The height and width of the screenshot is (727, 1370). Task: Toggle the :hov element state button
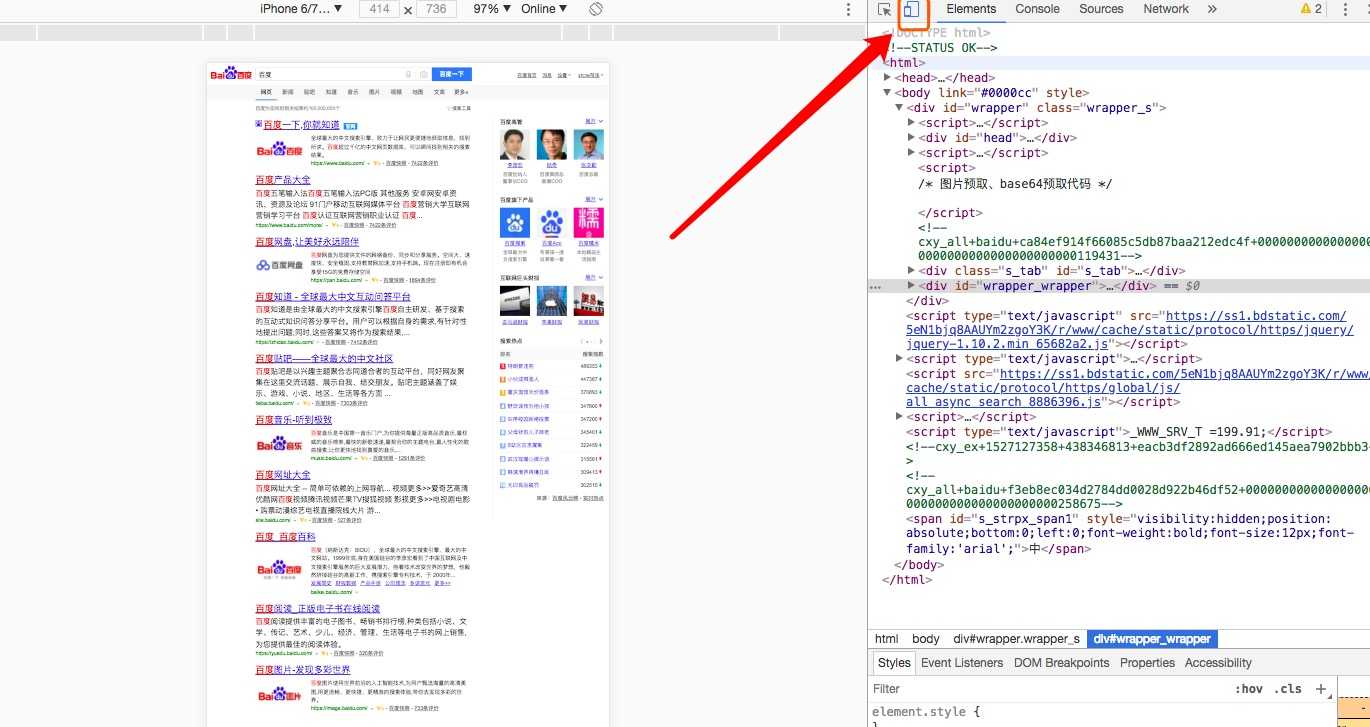[1249, 689]
